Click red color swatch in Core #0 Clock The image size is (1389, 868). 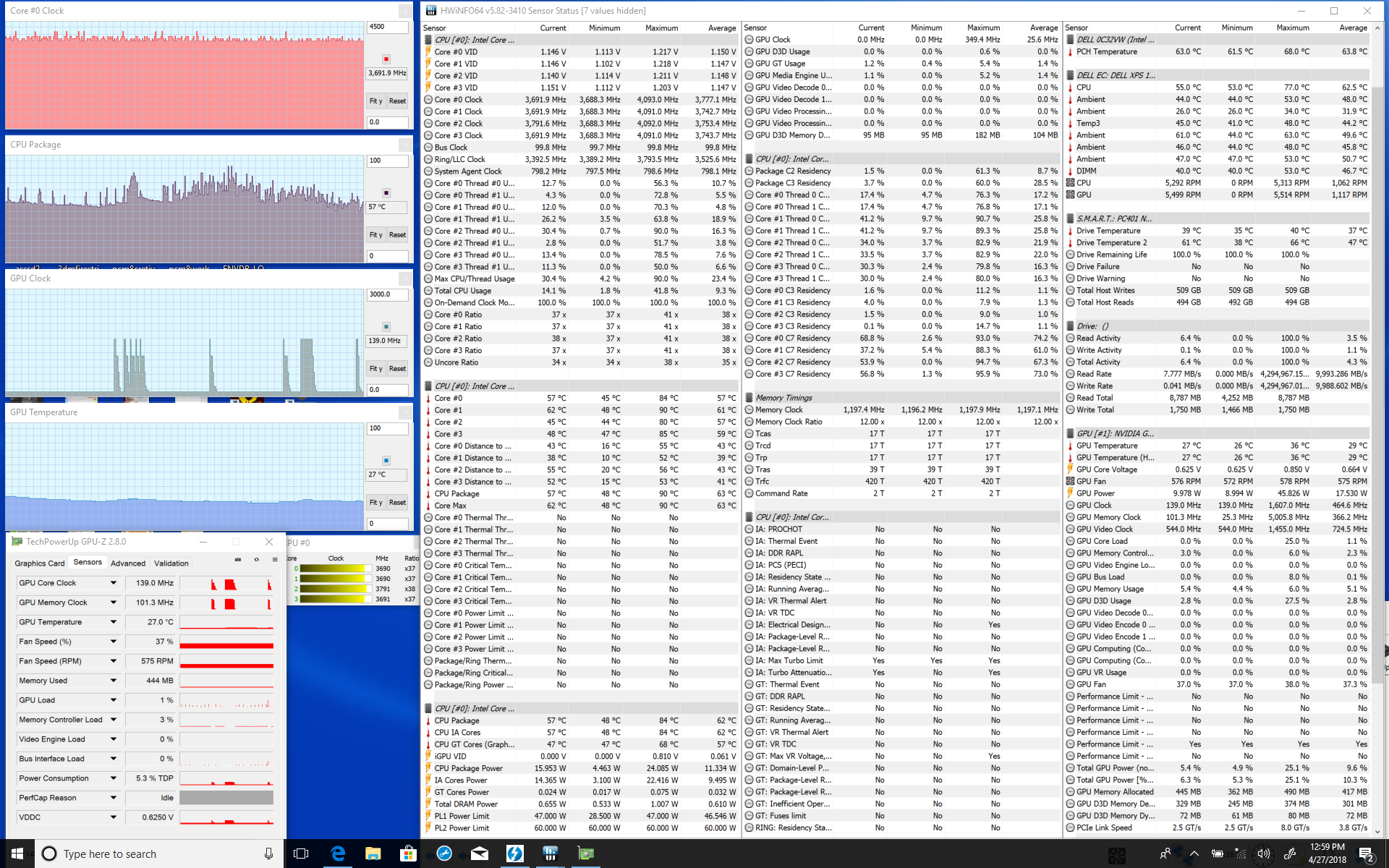(386, 59)
